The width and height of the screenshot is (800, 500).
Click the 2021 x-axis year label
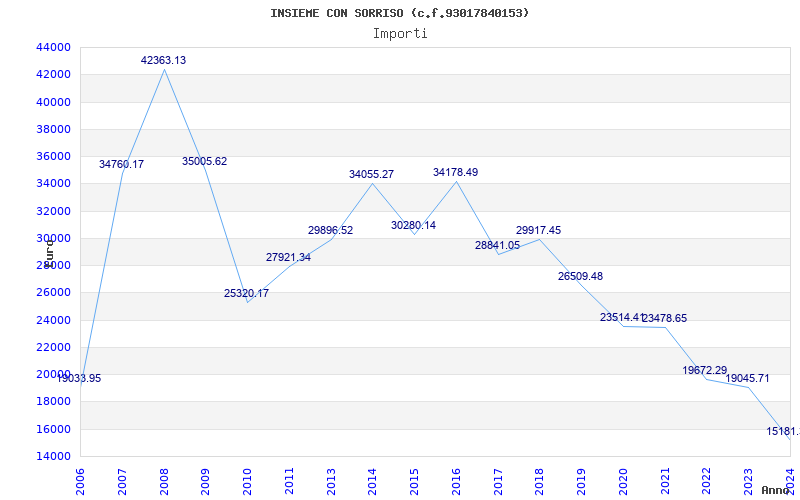pyautogui.click(x=665, y=482)
